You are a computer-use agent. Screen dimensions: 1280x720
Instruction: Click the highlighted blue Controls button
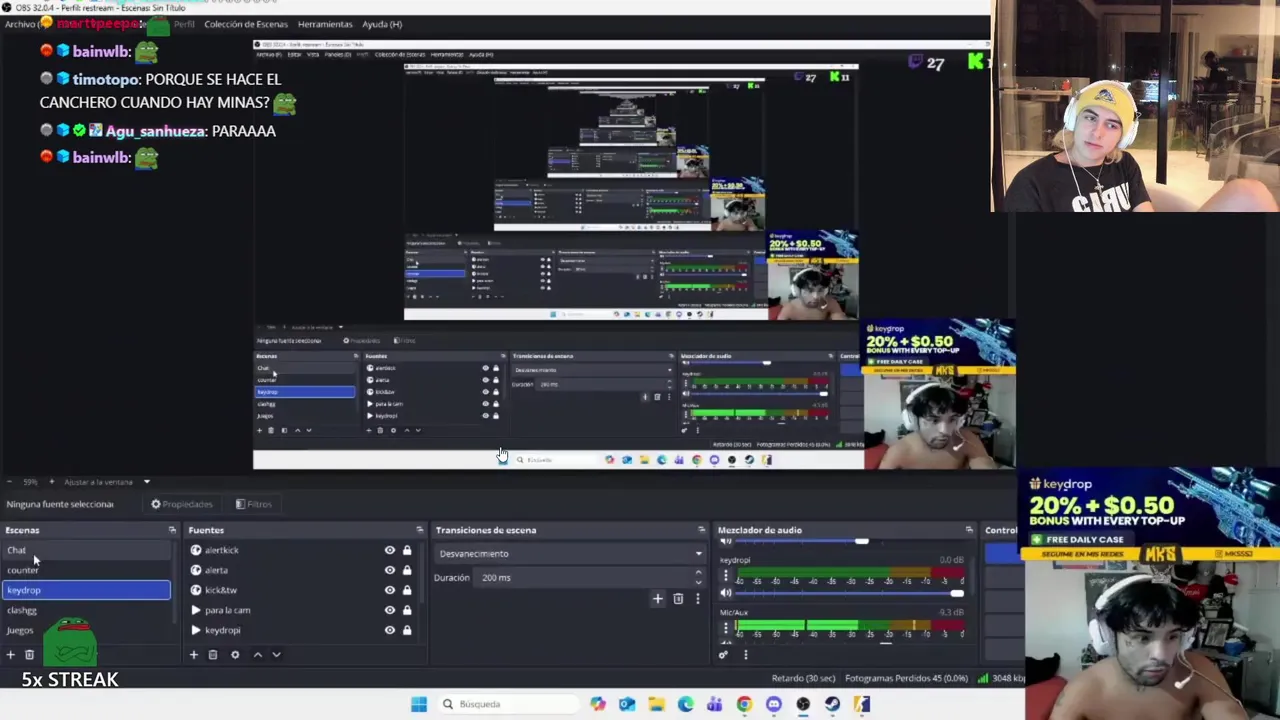coord(1004,553)
